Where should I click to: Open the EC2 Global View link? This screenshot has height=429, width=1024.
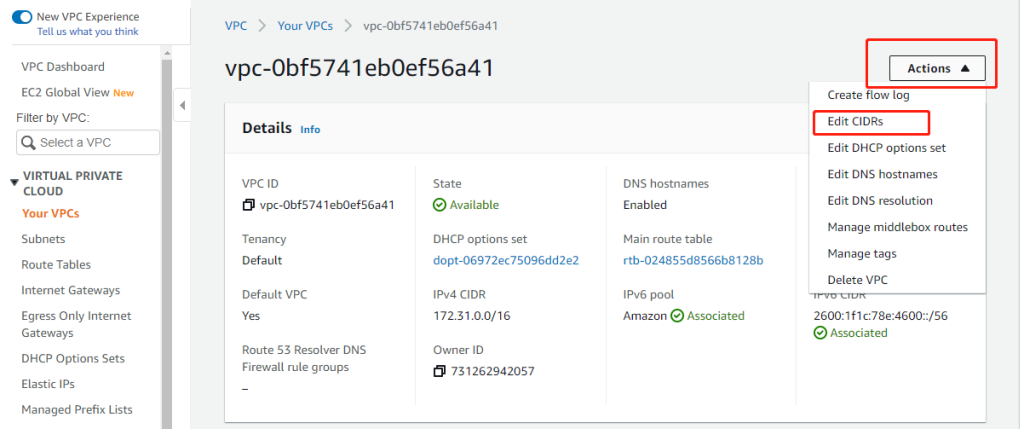click(64, 93)
